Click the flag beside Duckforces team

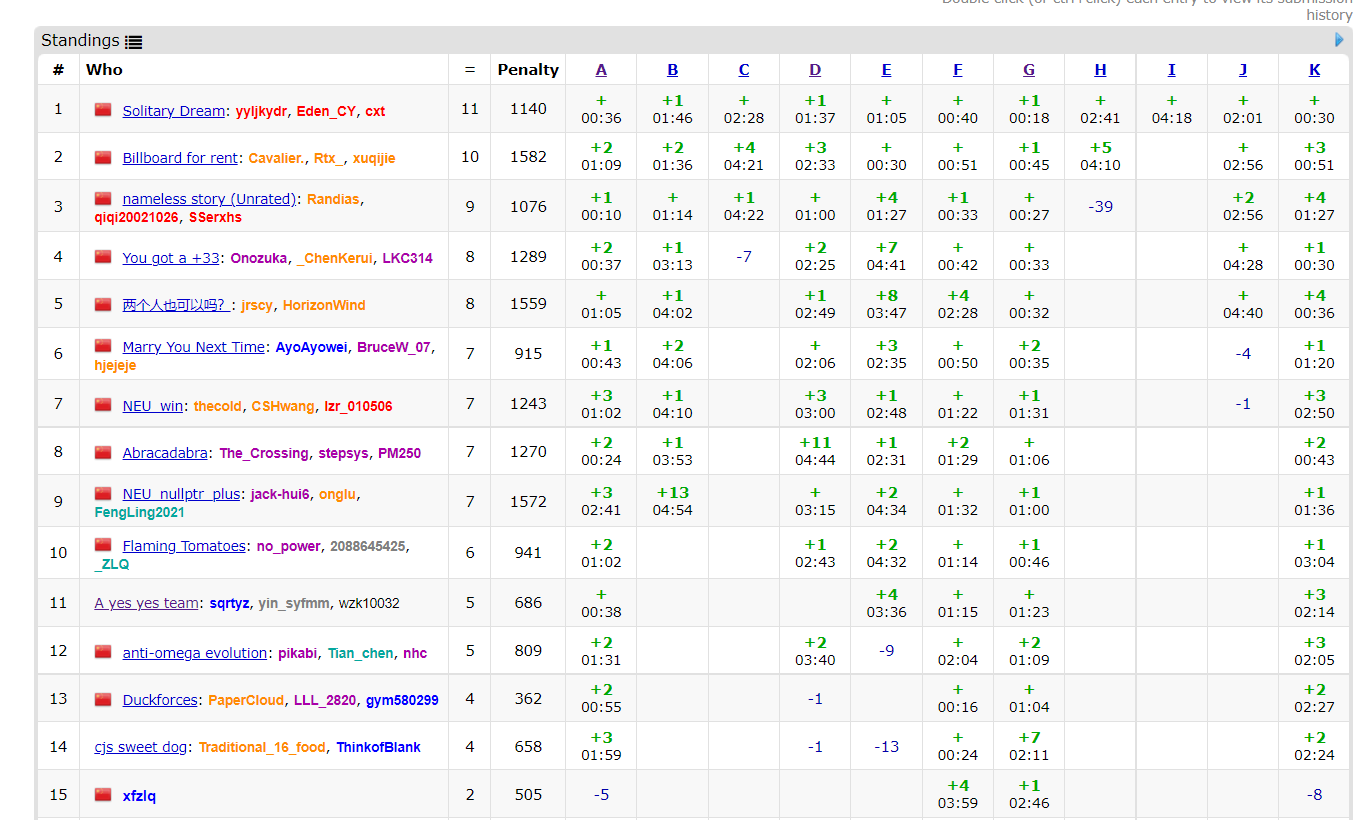pyautogui.click(x=103, y=699)
